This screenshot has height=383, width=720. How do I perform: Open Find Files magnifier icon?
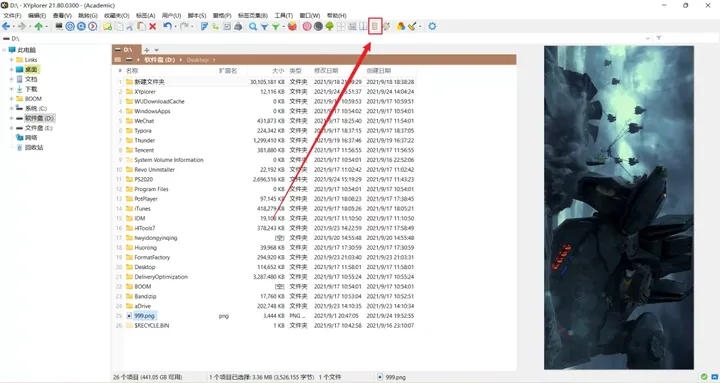pos(253,27)
